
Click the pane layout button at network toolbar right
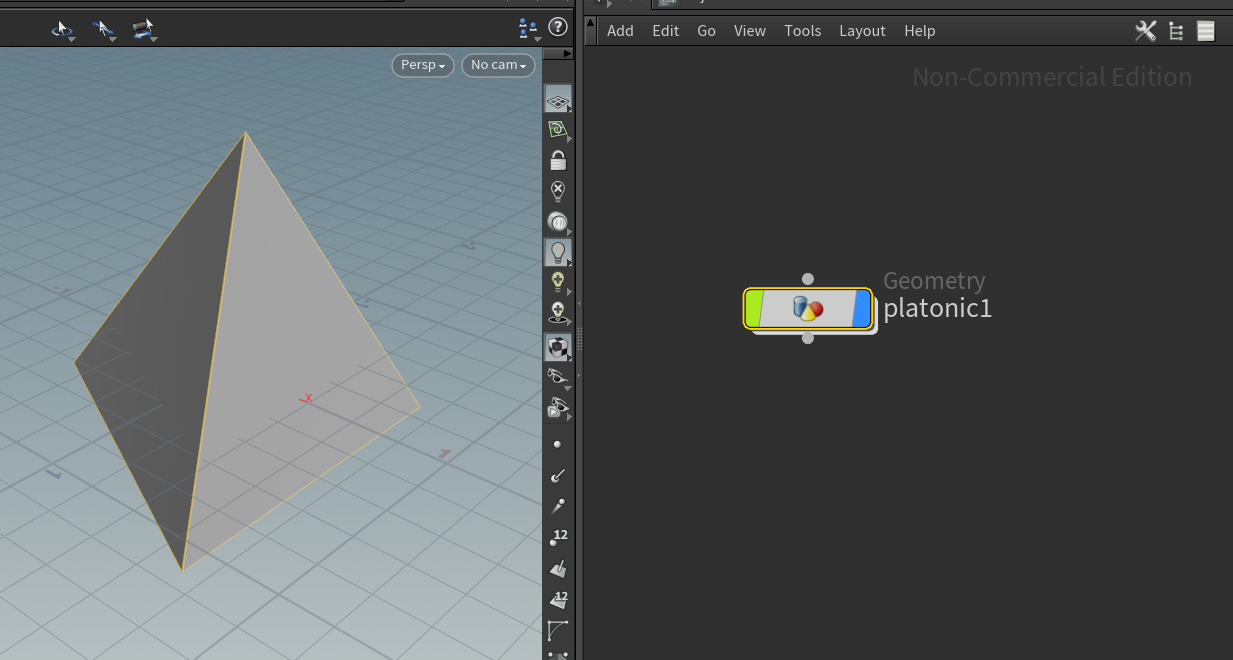pos(1205,31)
